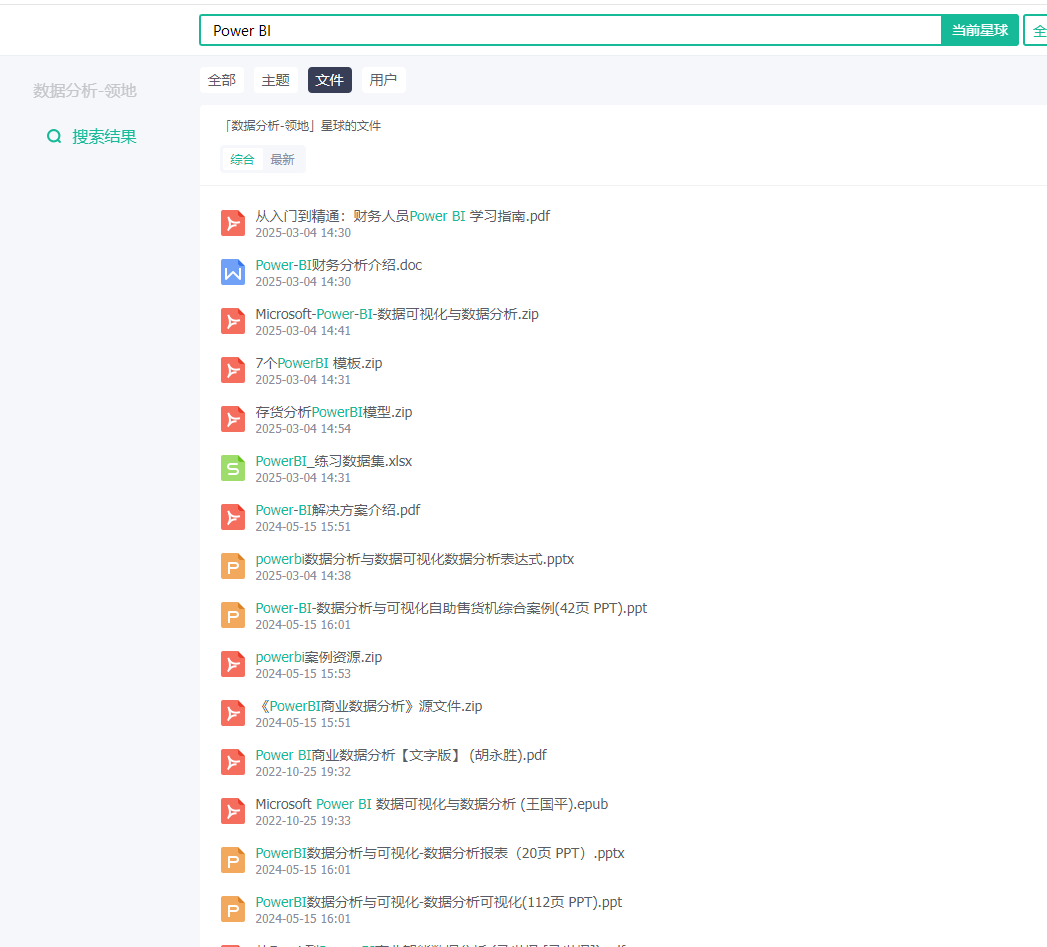
Task: Open PowerBI数据分析报表（20页 PPT）.pptx
Action: tap(440, 853)
